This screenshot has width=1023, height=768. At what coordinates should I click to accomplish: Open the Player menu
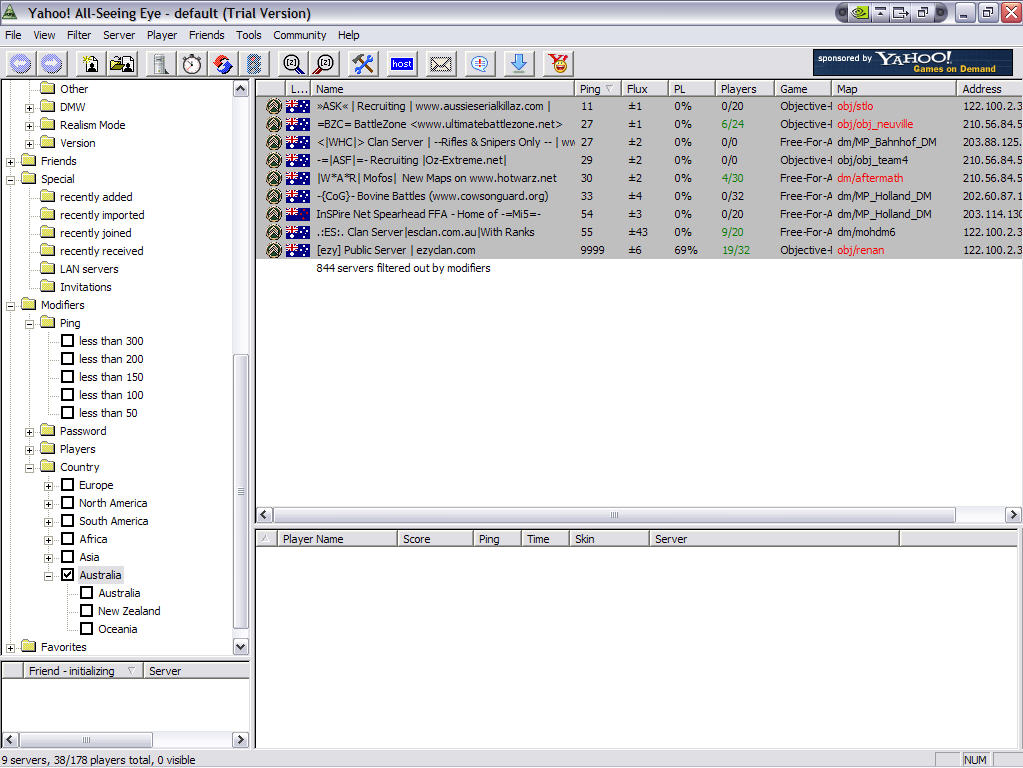(162, 35)
